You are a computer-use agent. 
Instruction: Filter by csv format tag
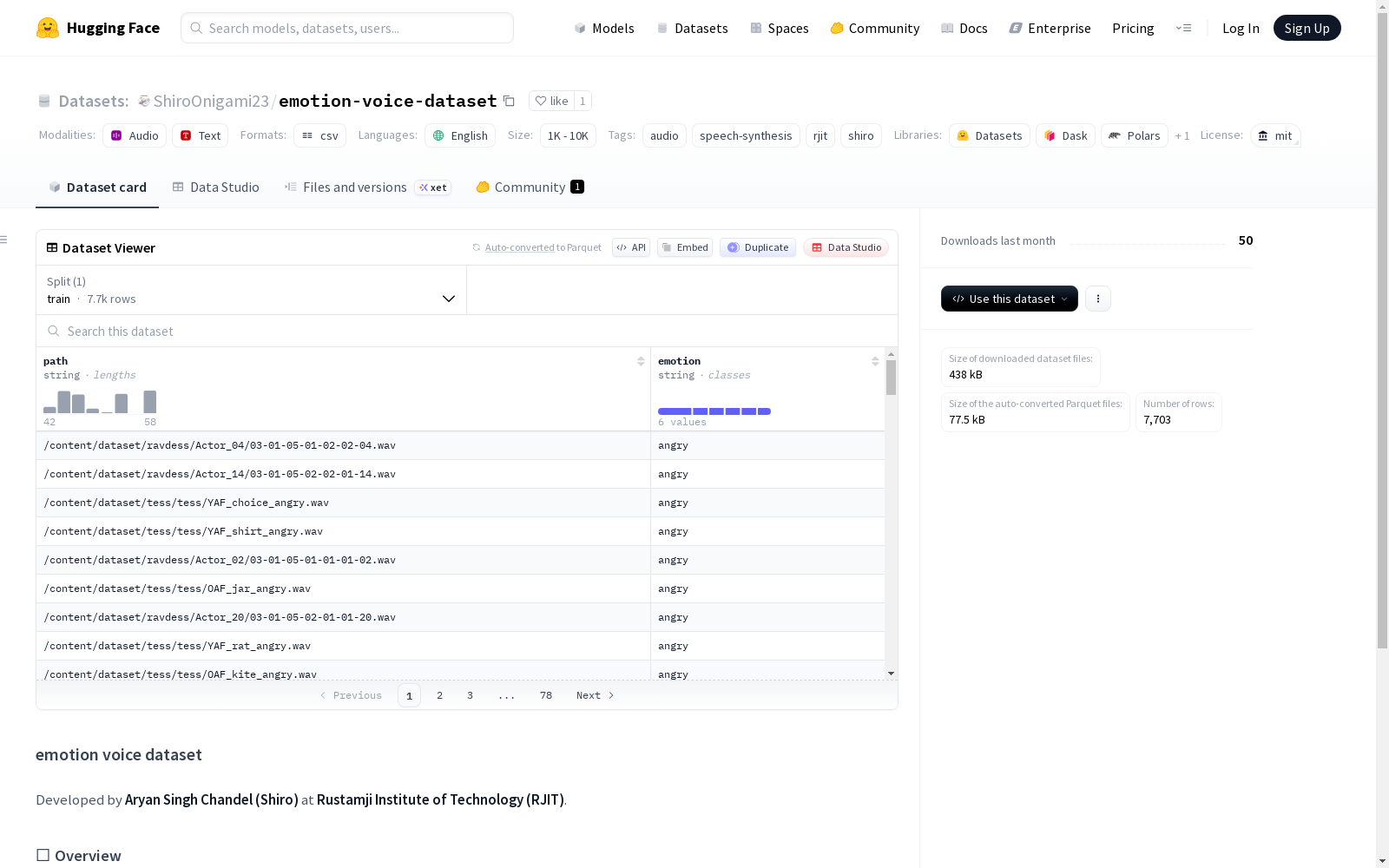319,135
